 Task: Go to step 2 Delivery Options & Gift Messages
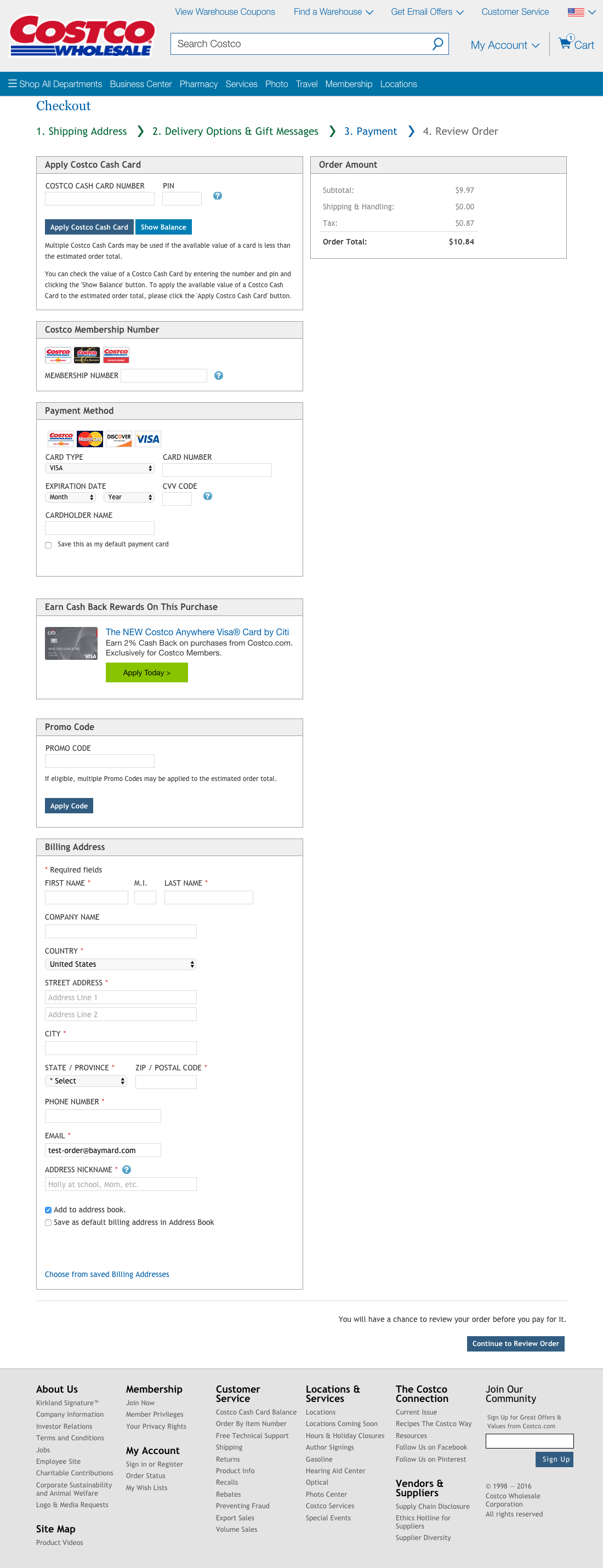click(235, 131)
